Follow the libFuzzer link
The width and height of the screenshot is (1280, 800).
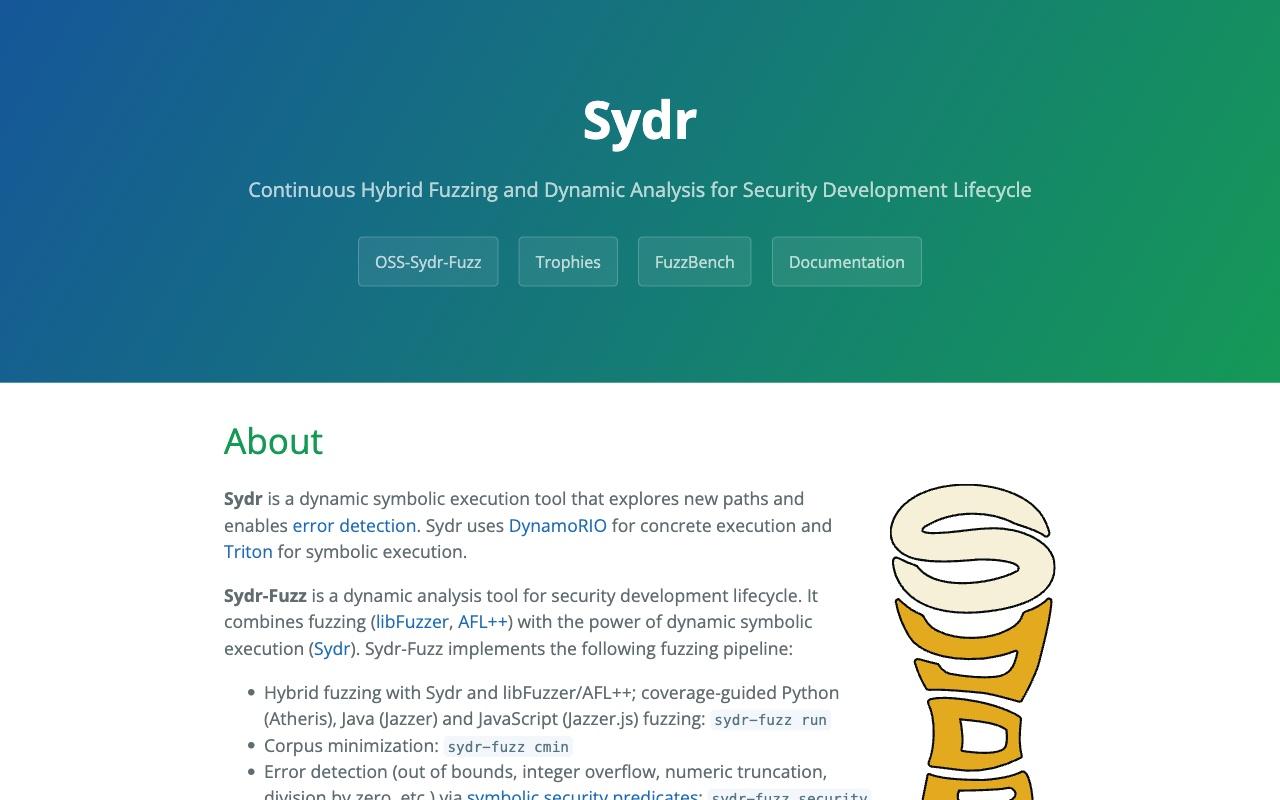tap(412, 621)
